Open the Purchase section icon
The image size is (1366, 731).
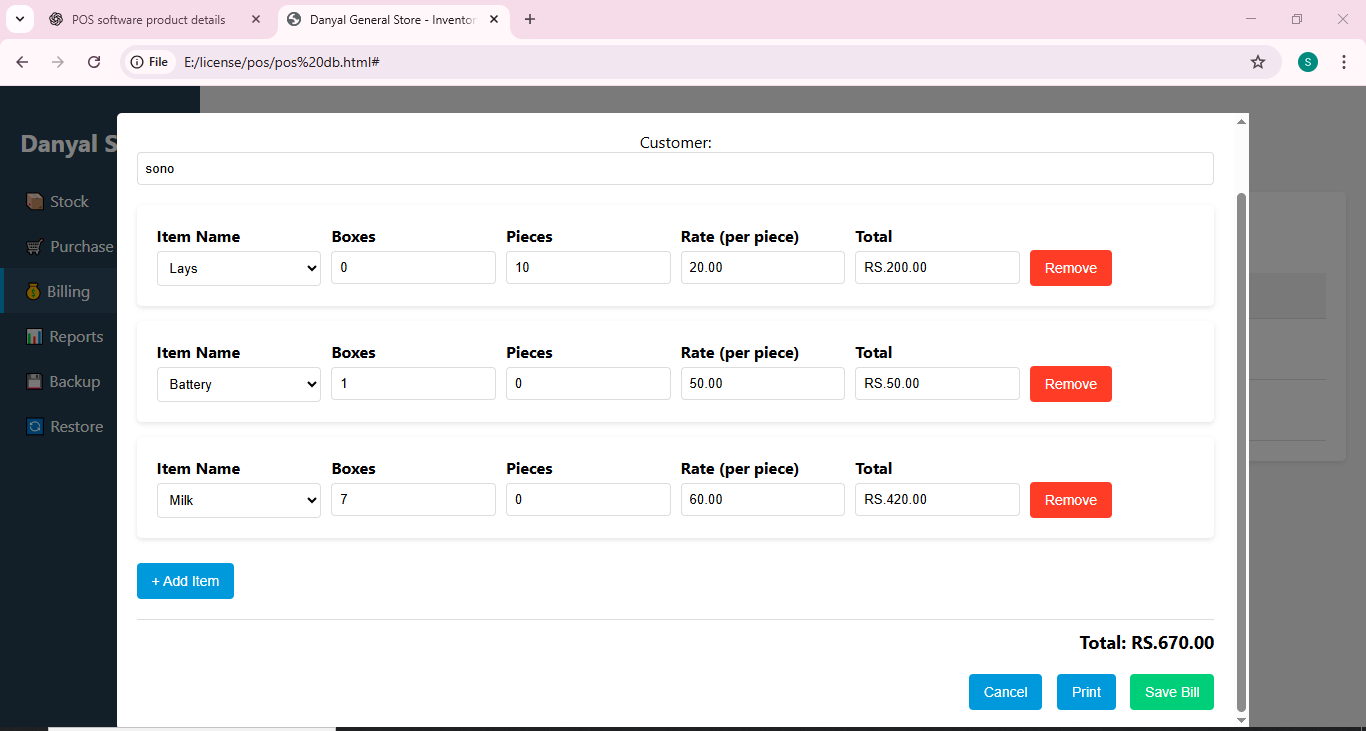[x=33, y=246]
